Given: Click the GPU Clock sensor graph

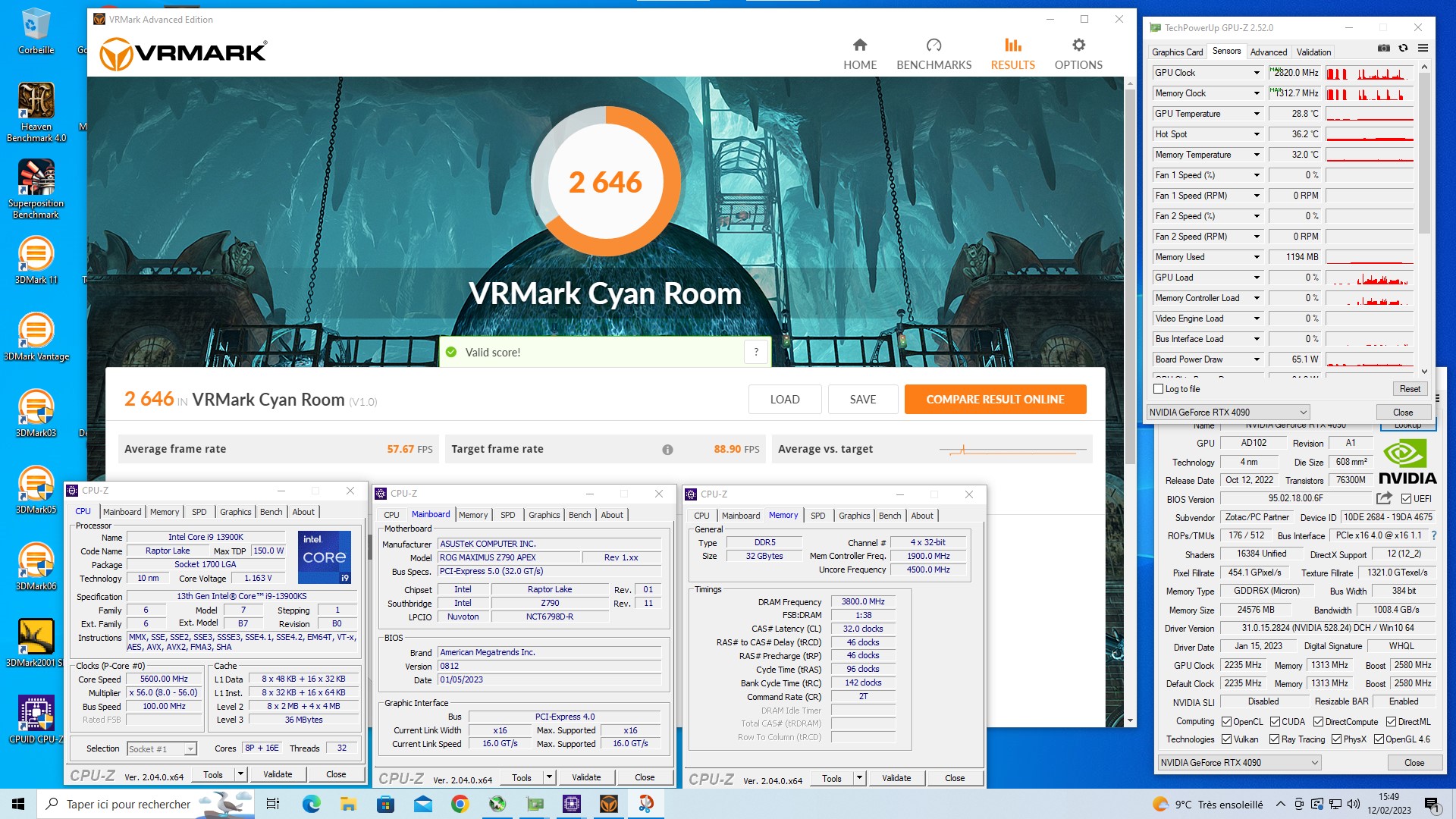Looking at the screenshot, I should (x=1369, y=73).
